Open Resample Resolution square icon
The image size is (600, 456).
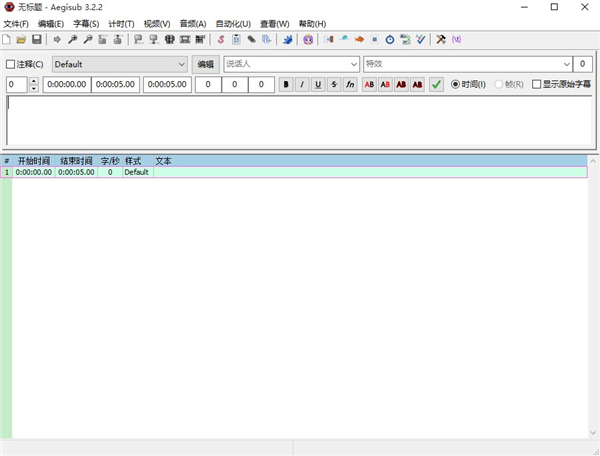point(375,39)
